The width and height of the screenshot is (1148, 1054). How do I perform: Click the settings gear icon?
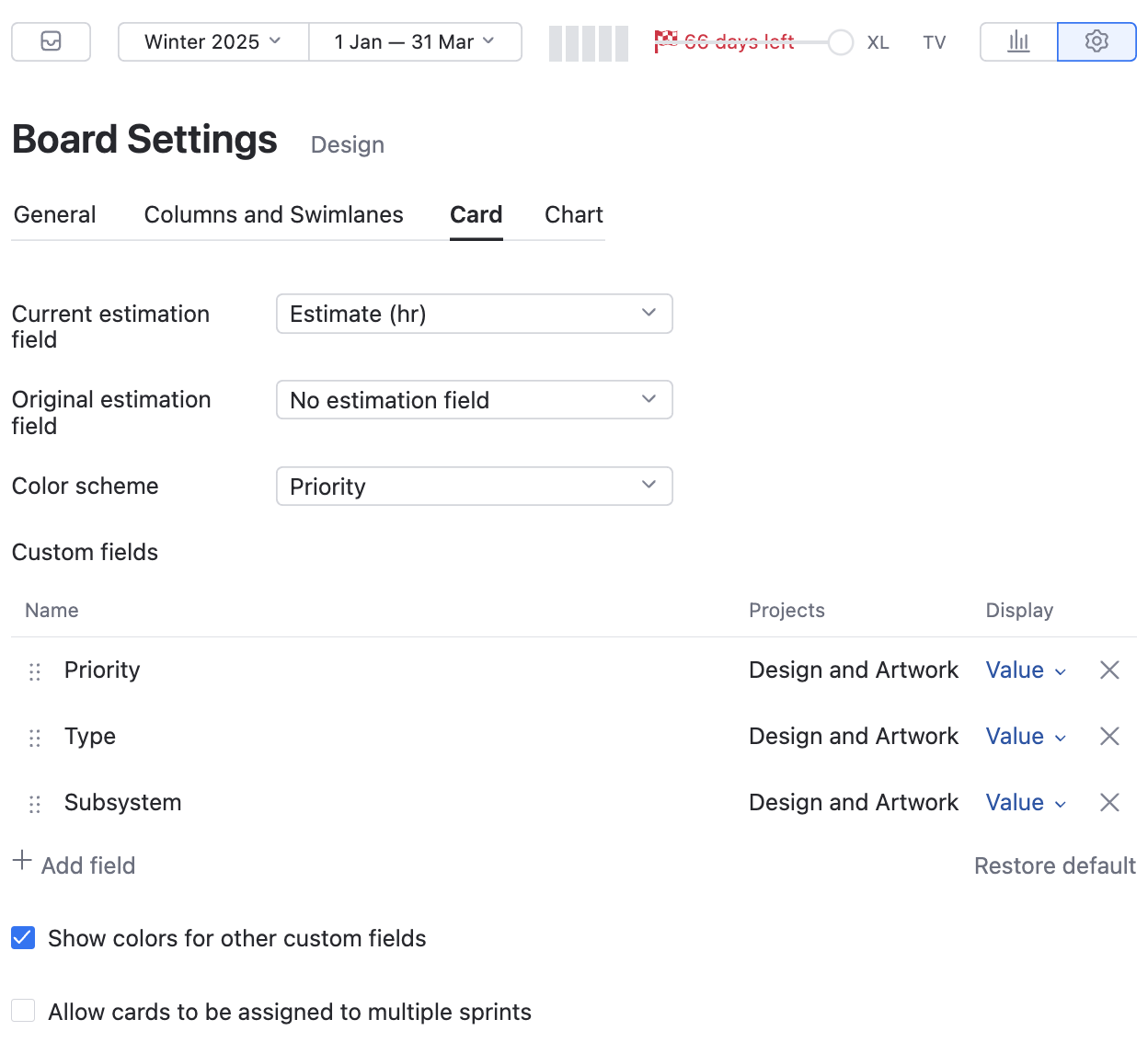pyautogui.click(x=1096, y=41)
